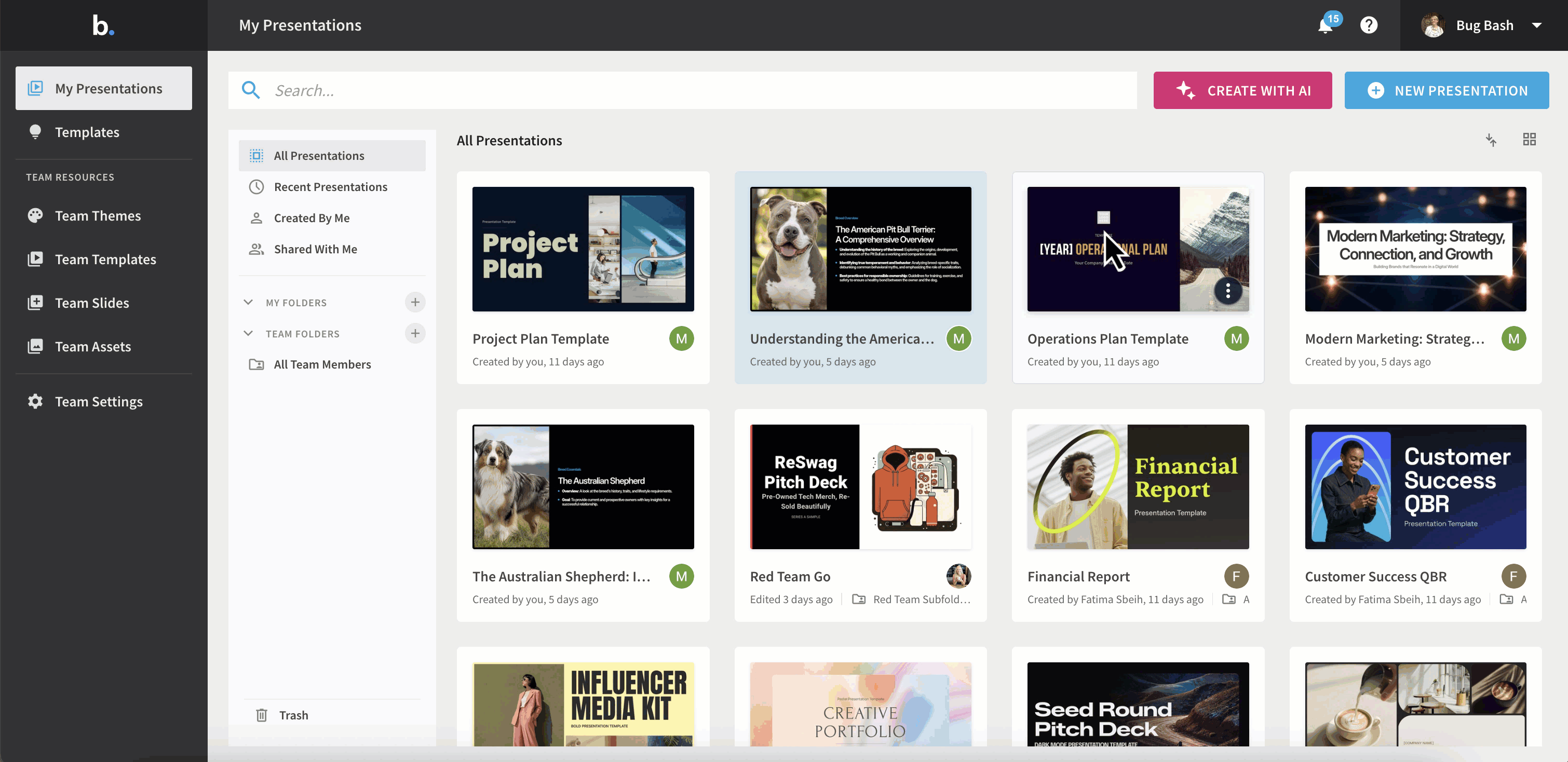Open the Influencer Media Kit thumbnail

[583, 704]
